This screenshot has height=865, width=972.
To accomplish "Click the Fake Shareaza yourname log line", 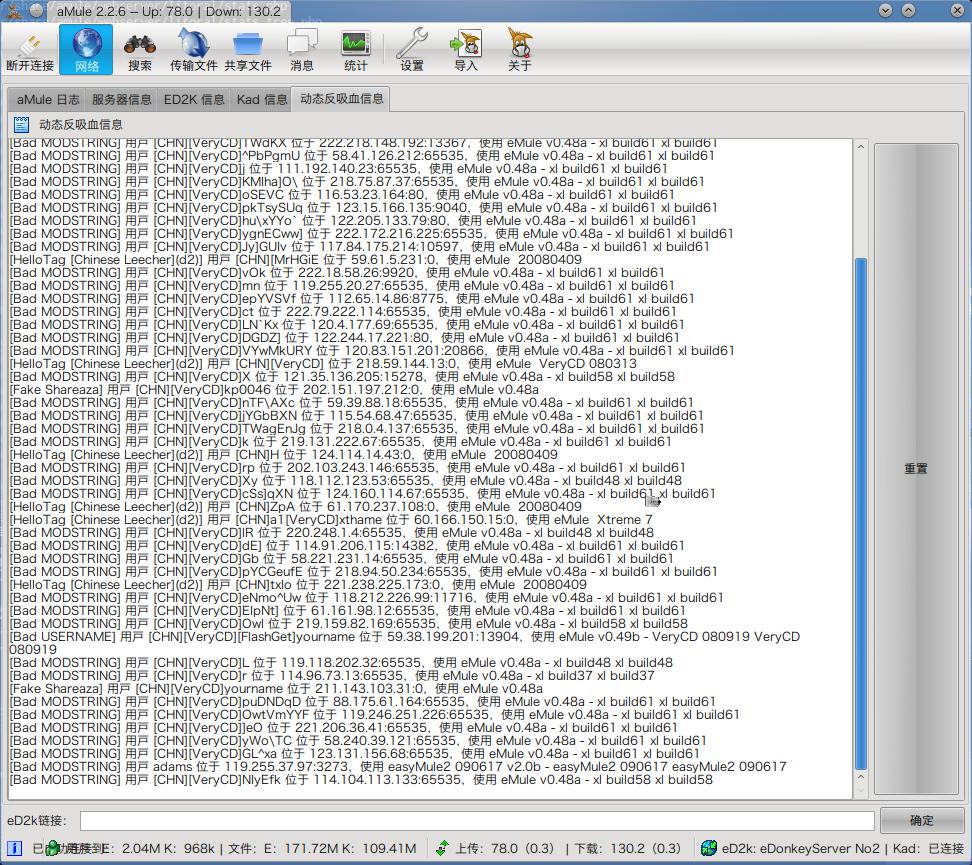I will coord(276,688).
